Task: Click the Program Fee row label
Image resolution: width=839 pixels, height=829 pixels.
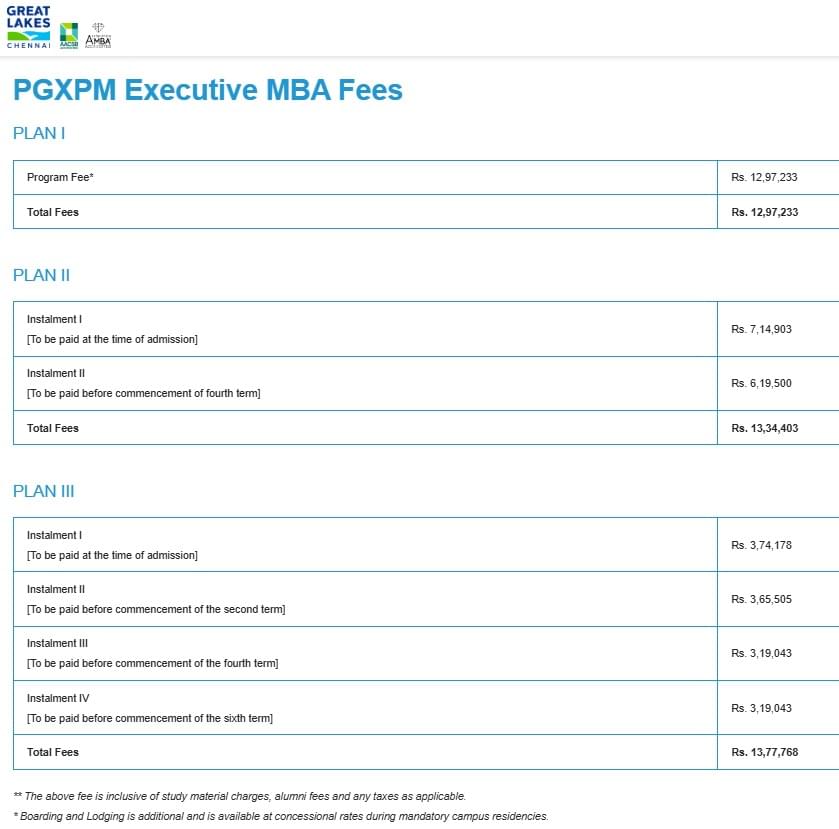Action: coord(60,177)
